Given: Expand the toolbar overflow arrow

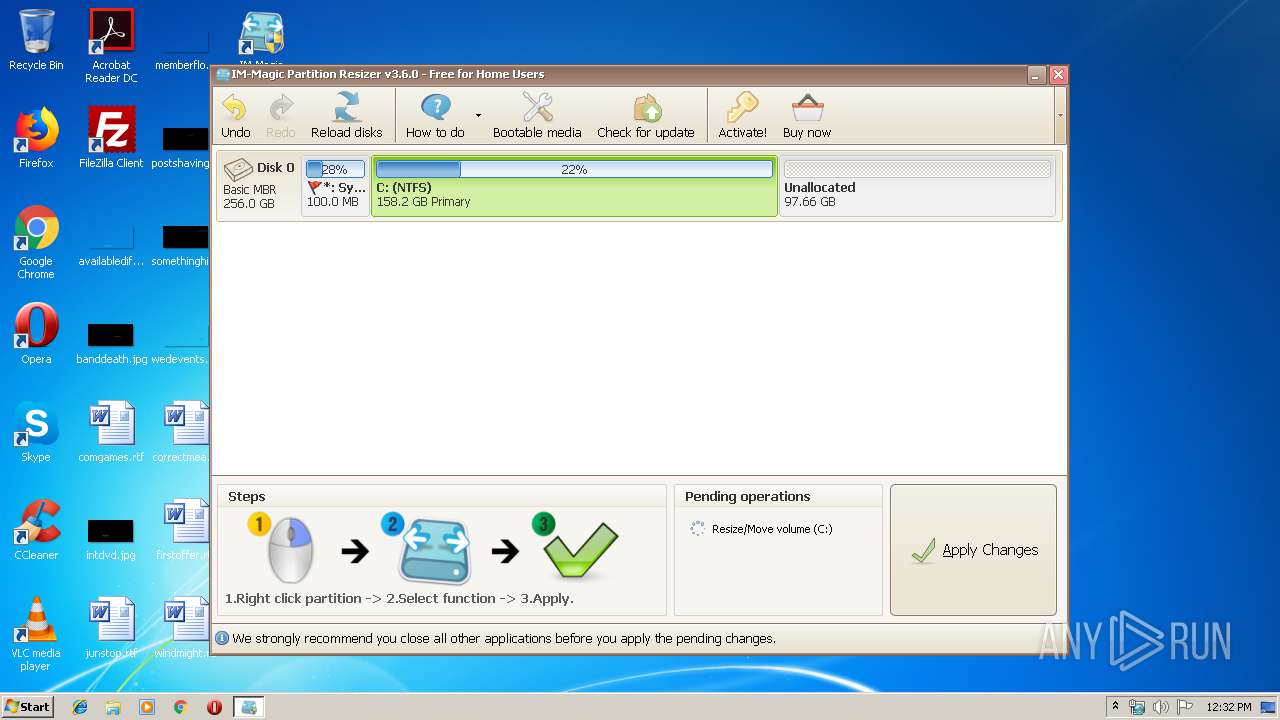Looking at the screenshot, I should click(1060, 116).
